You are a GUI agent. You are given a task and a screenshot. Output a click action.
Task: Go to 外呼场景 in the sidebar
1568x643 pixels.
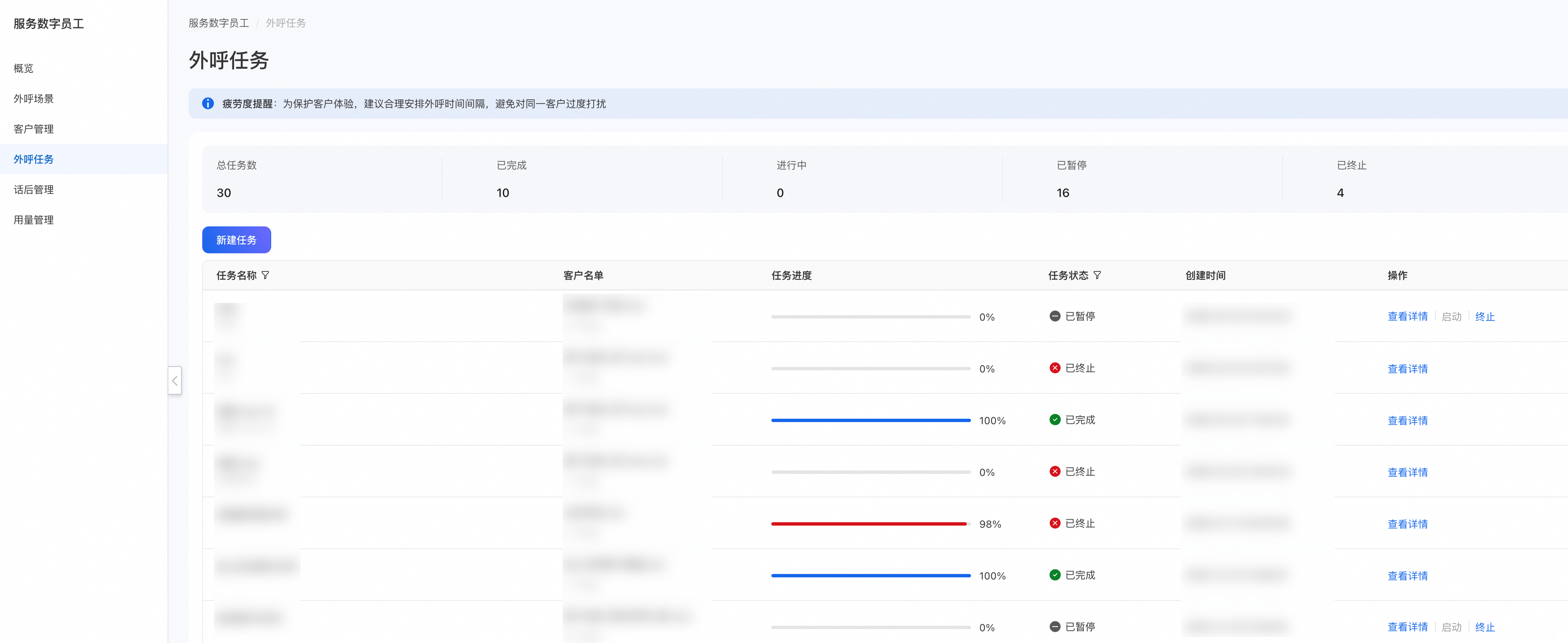coord(34,98)
